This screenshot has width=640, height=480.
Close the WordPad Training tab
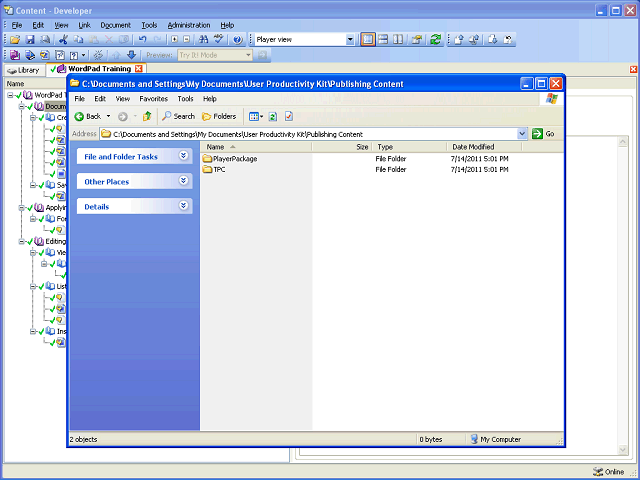(139, 69)
